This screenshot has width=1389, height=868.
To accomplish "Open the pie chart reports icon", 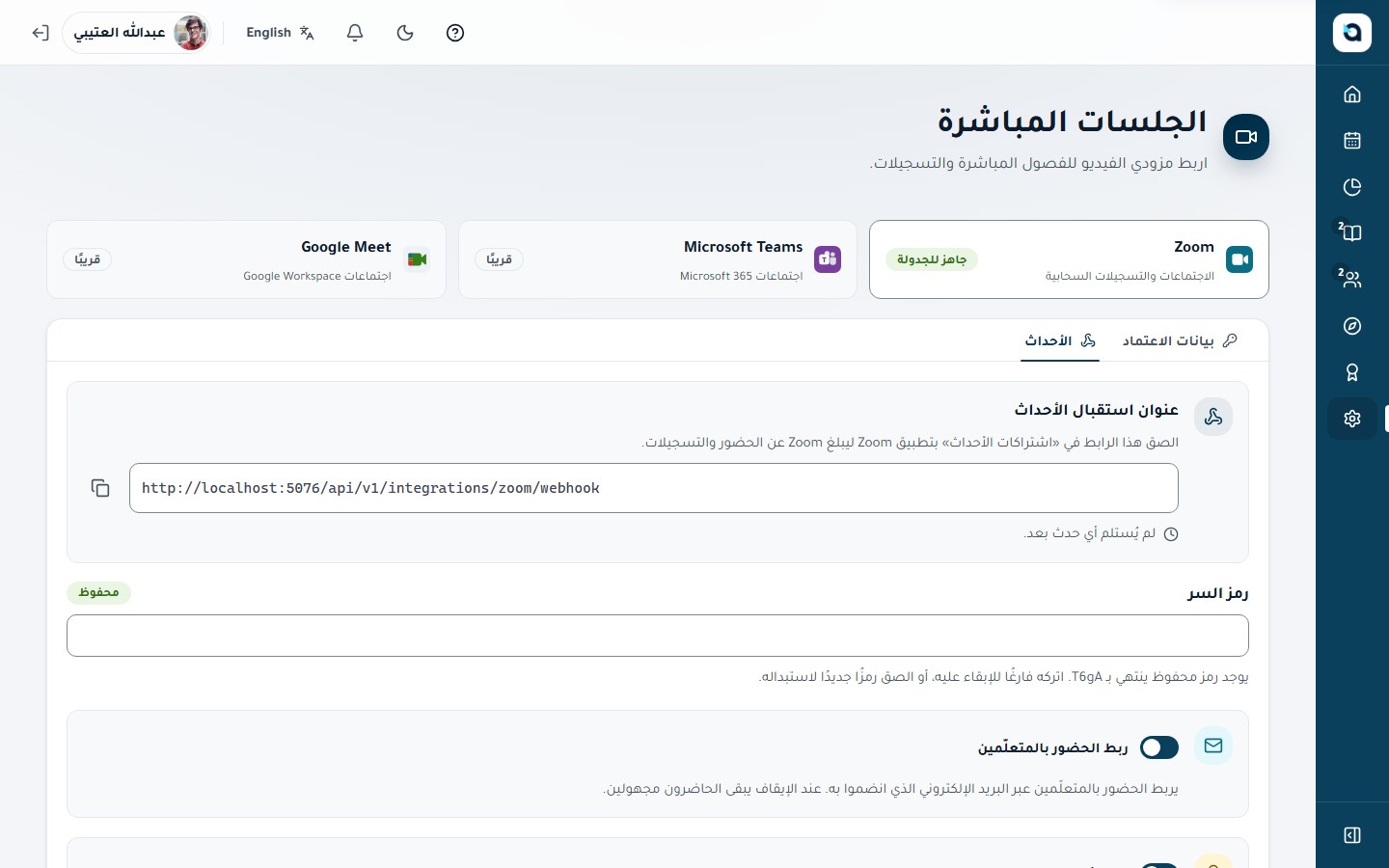I will [x=1352, y=187].
